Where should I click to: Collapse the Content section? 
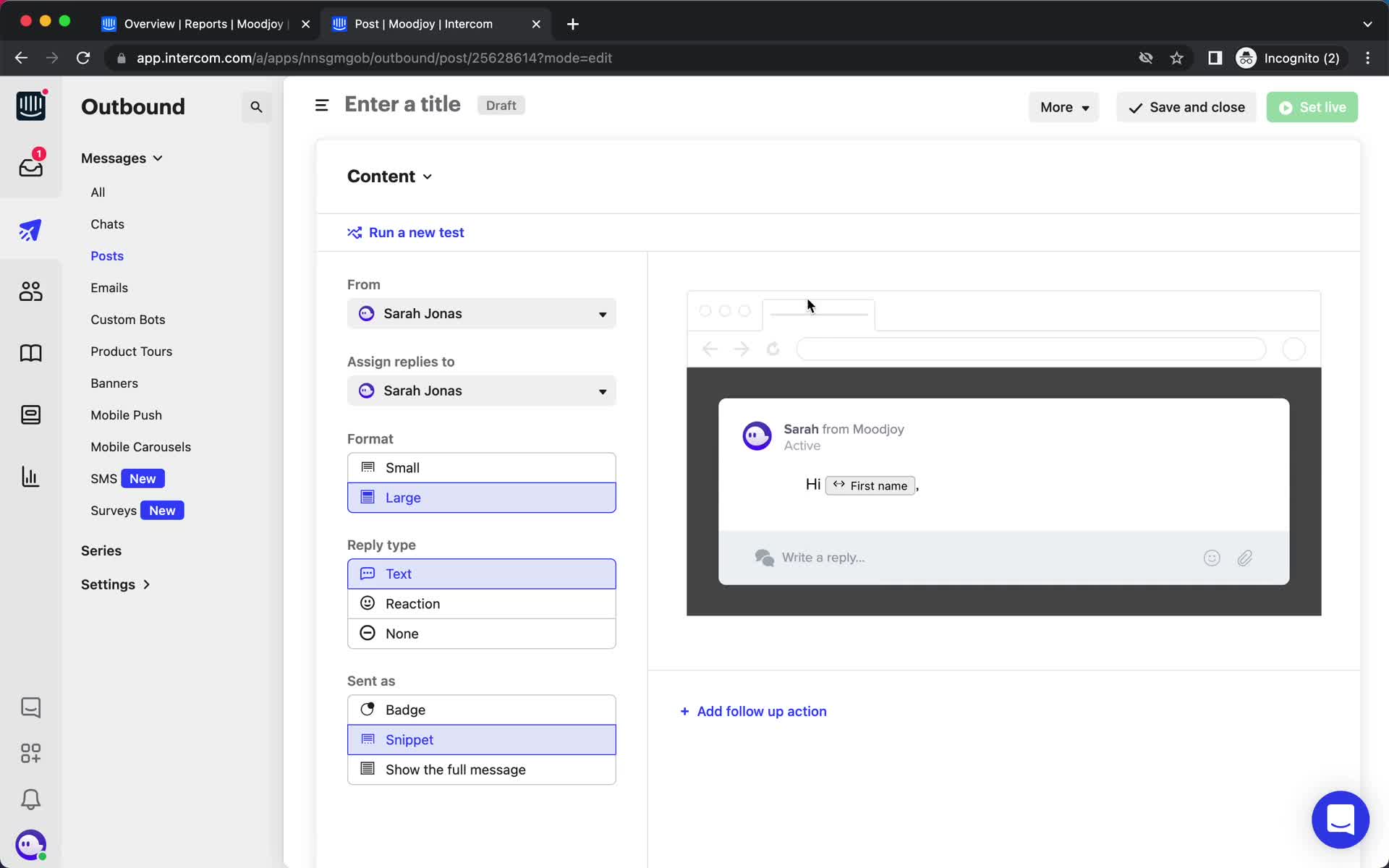389,176
